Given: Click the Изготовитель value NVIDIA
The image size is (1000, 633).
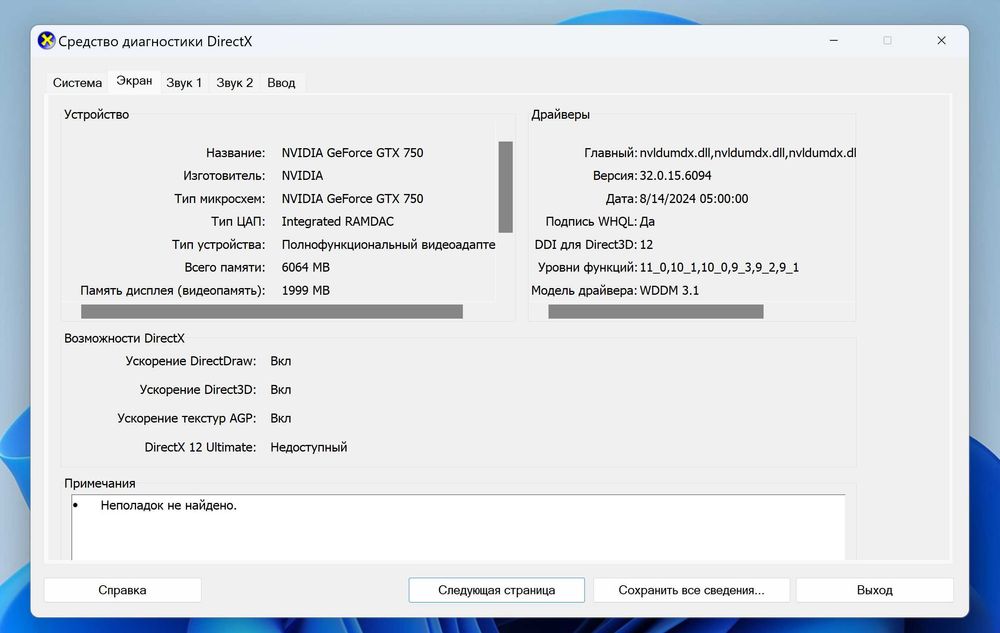Looking at the screenshot, I should (x=302, y=176).
